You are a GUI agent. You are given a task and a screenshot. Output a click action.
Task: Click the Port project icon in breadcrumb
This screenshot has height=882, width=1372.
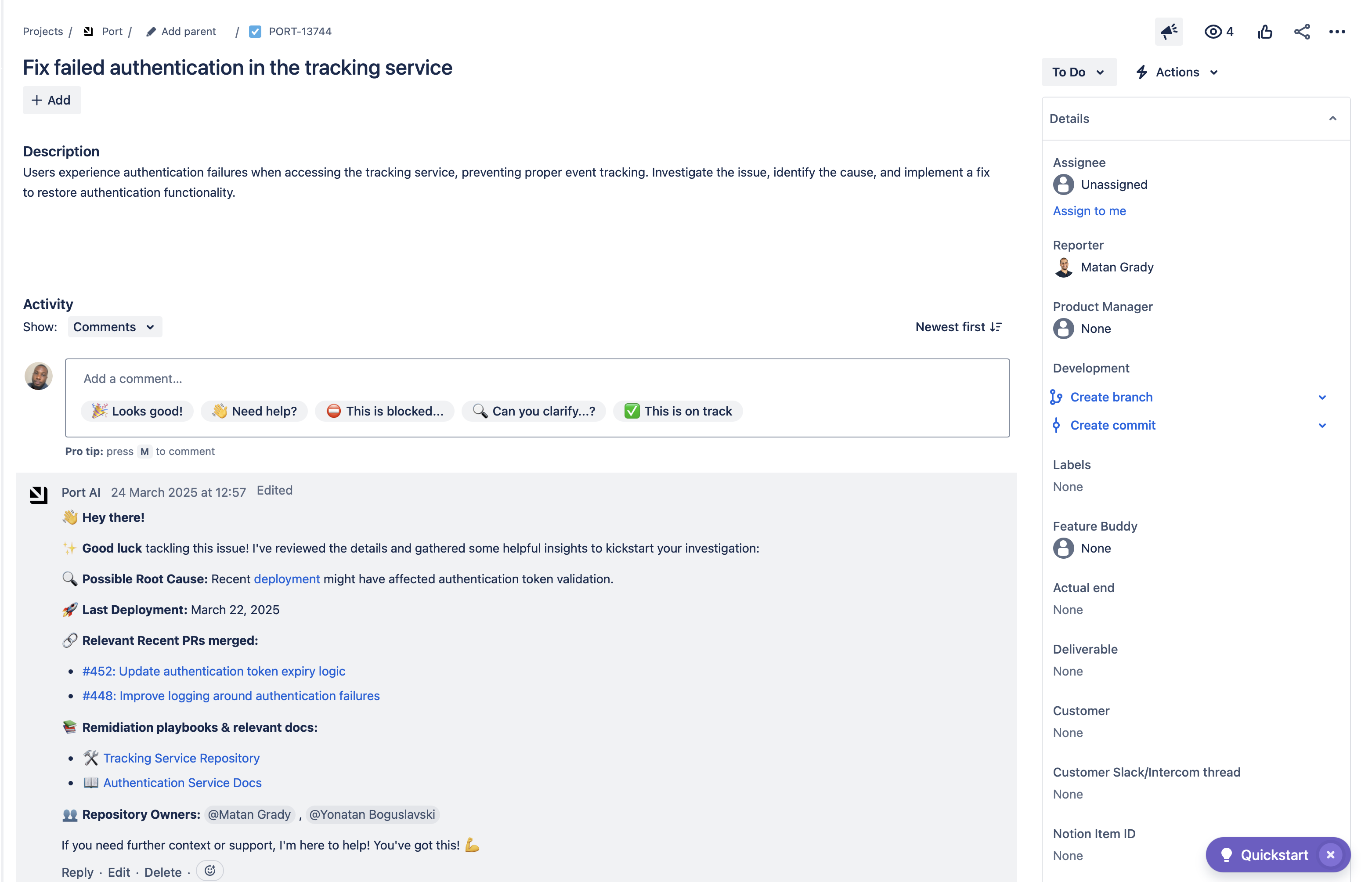tap(88, 32)
